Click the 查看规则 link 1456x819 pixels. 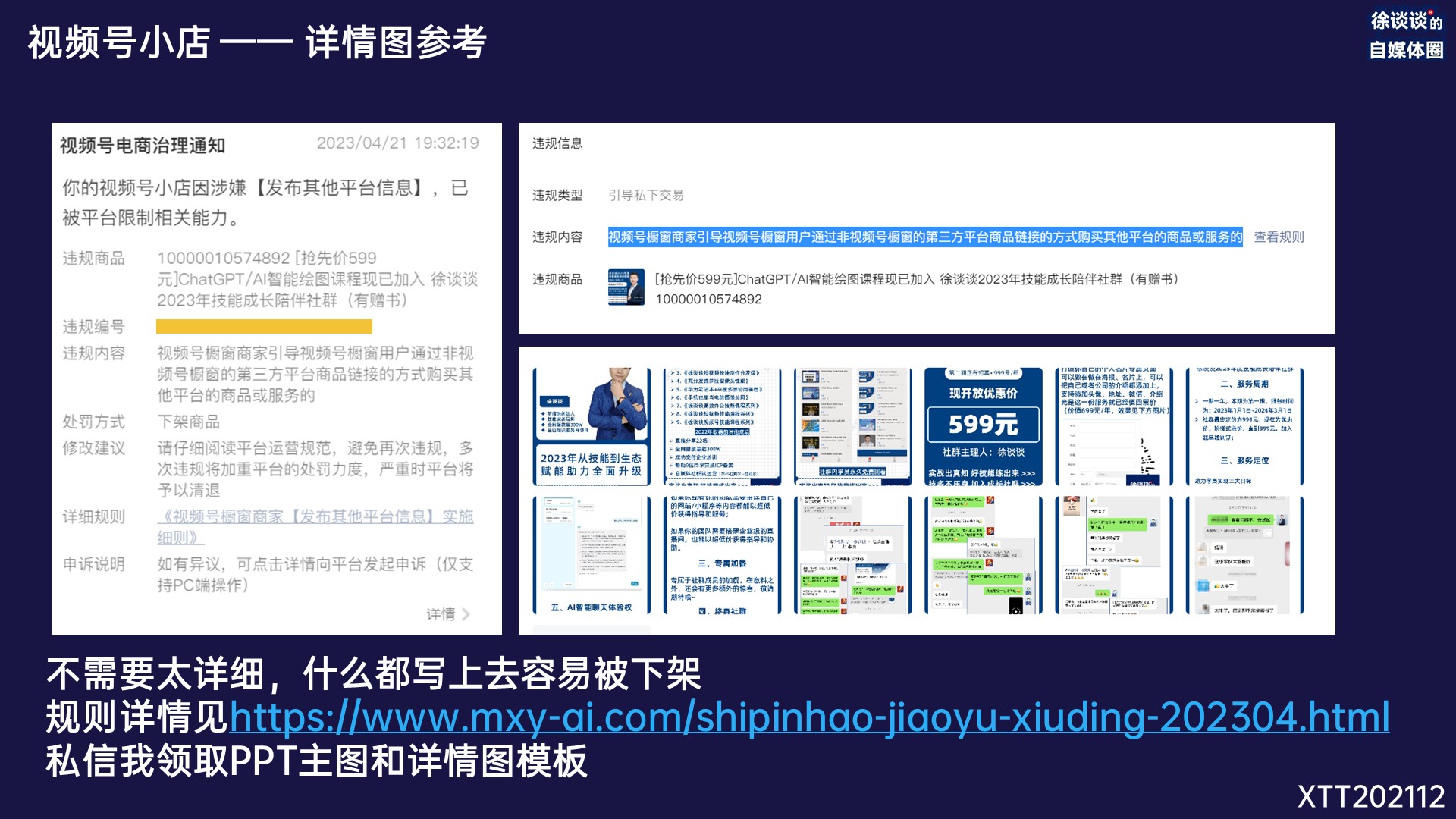(1279, 237)
